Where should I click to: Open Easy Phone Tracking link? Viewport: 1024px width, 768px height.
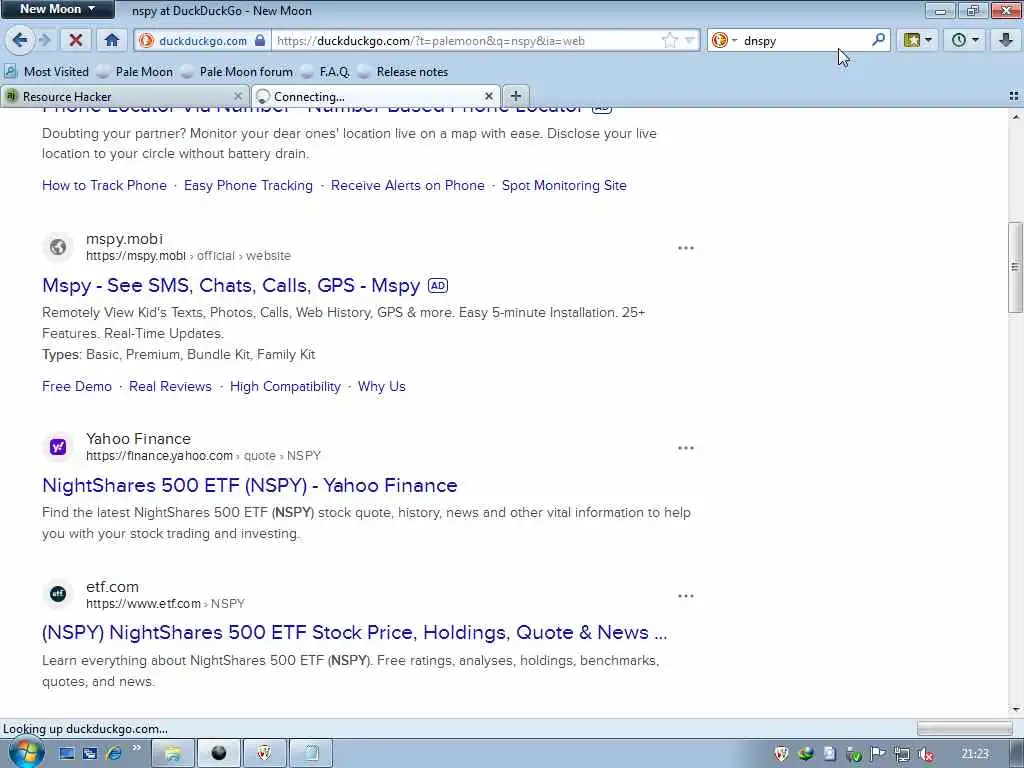click(248, 185)
